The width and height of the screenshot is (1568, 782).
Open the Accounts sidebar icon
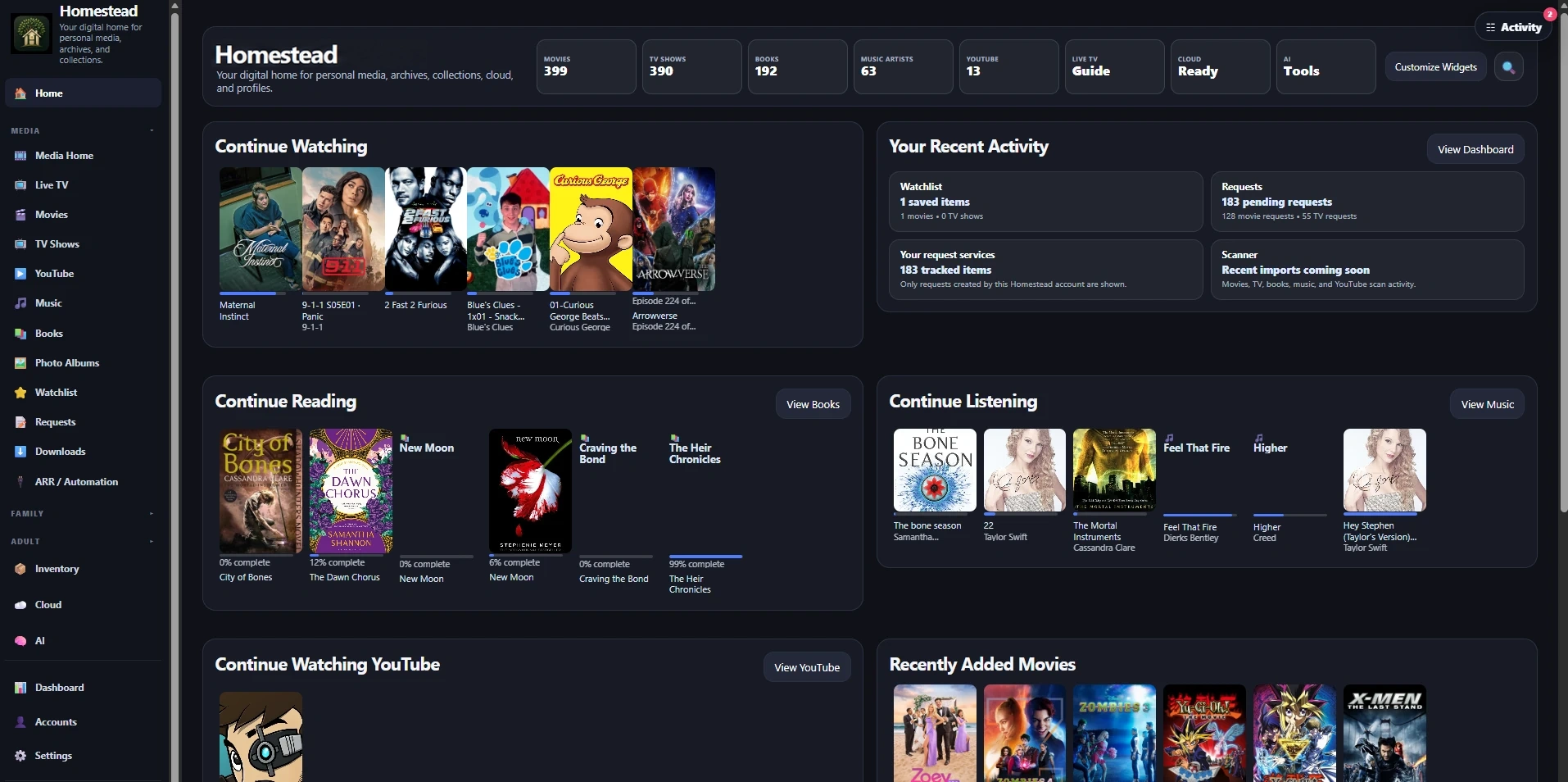20,722
